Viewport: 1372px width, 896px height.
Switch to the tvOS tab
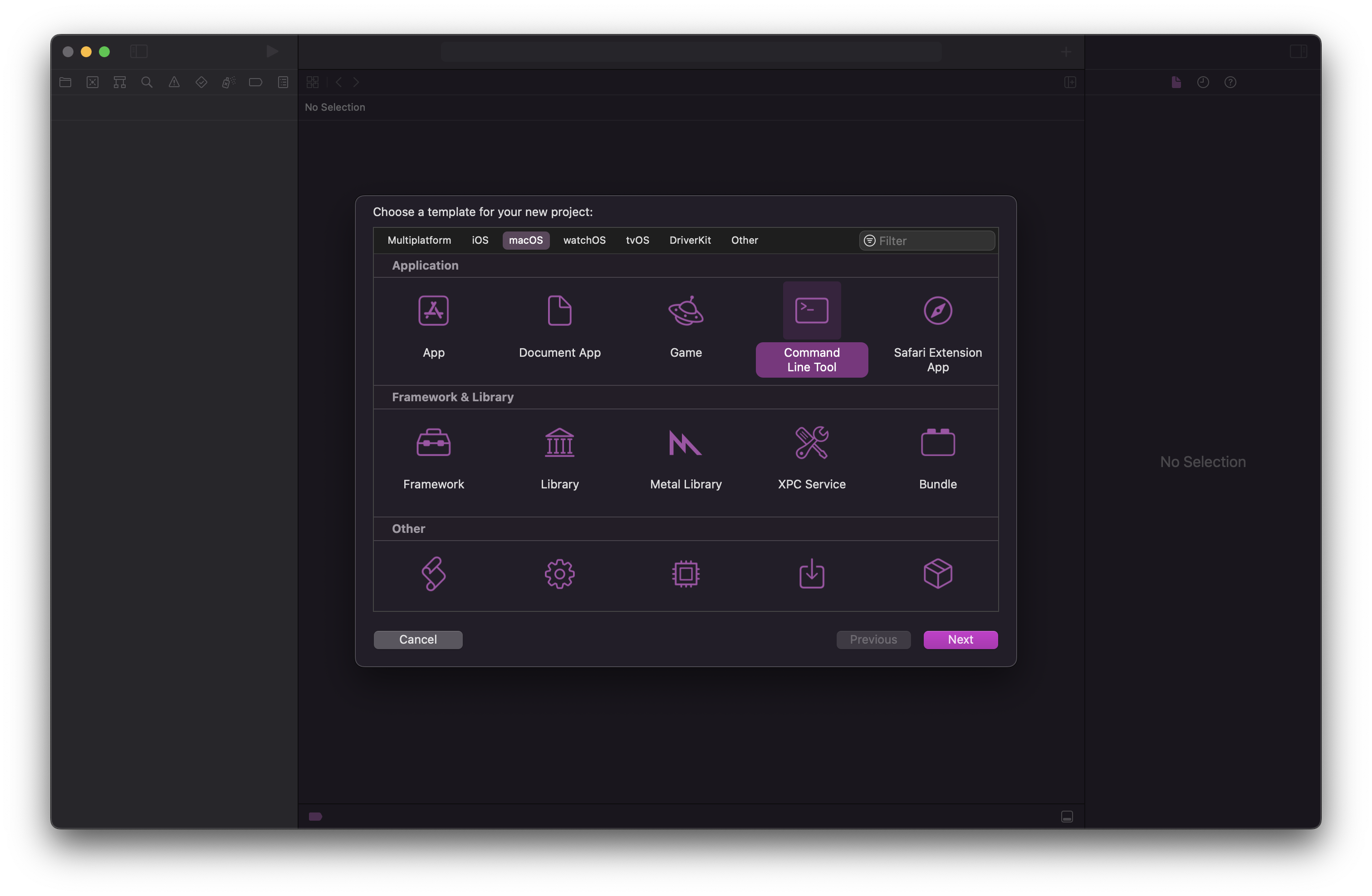[x=637, y=240]
